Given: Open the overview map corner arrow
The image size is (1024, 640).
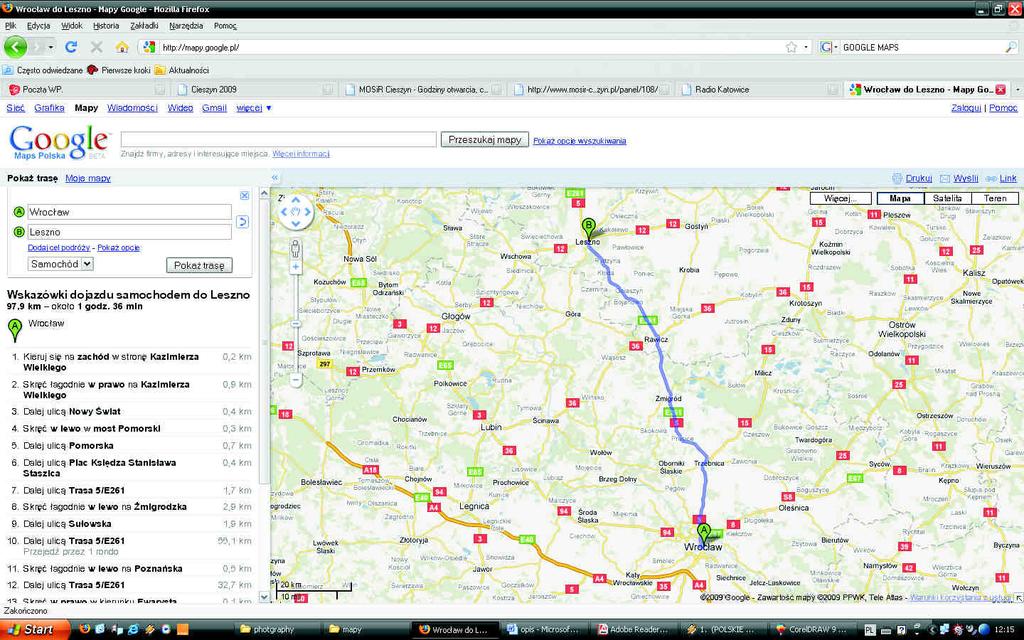Looking at the screenshot, I should [1018, 597].
